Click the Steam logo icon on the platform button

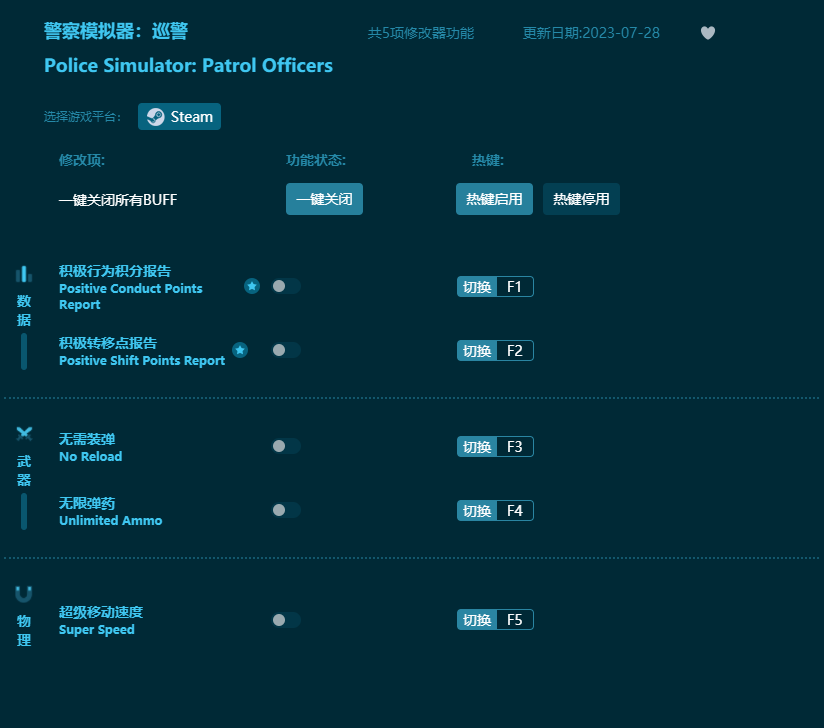[154, 116]
